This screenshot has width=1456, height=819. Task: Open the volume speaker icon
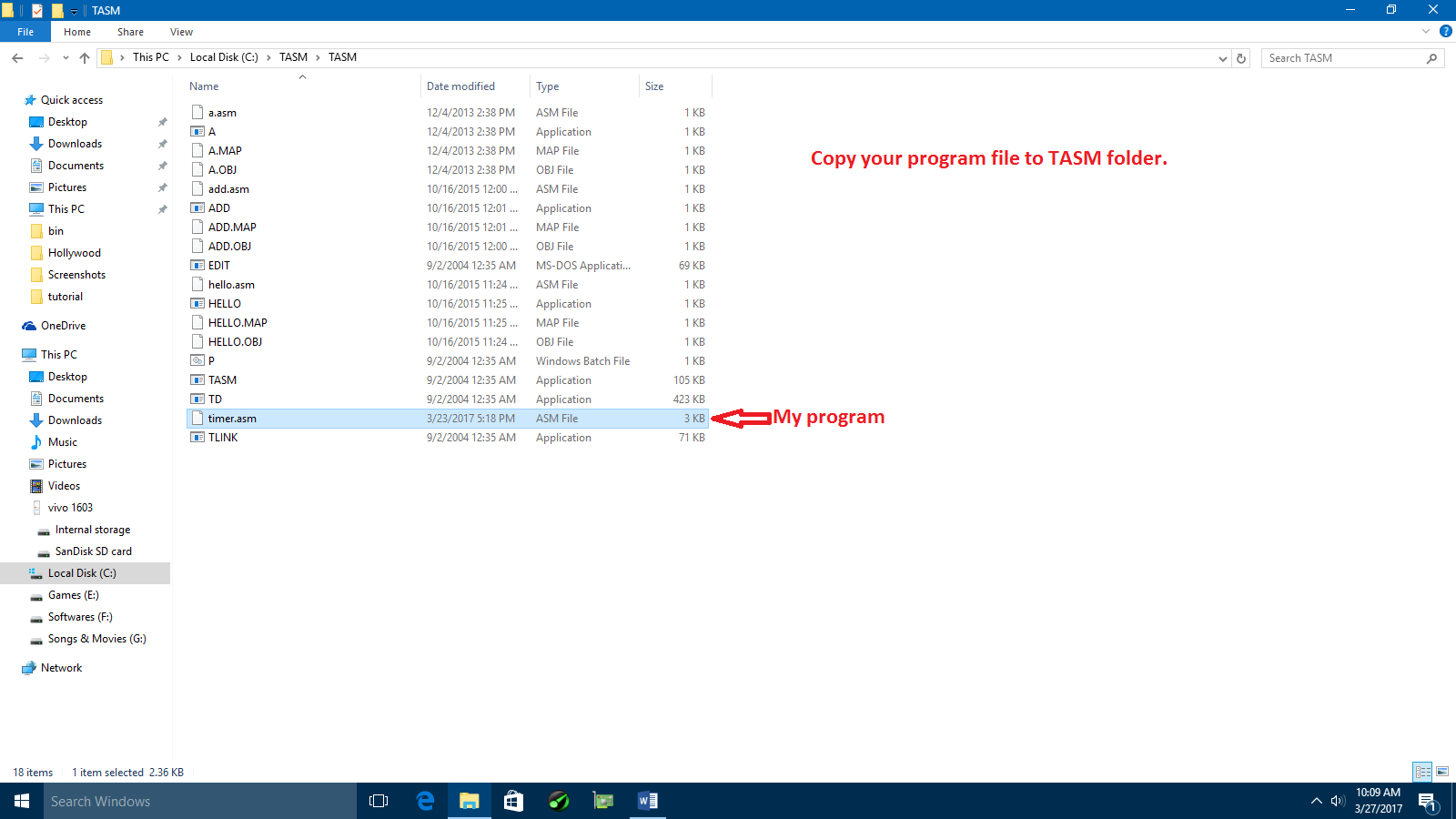point(1338,801)
